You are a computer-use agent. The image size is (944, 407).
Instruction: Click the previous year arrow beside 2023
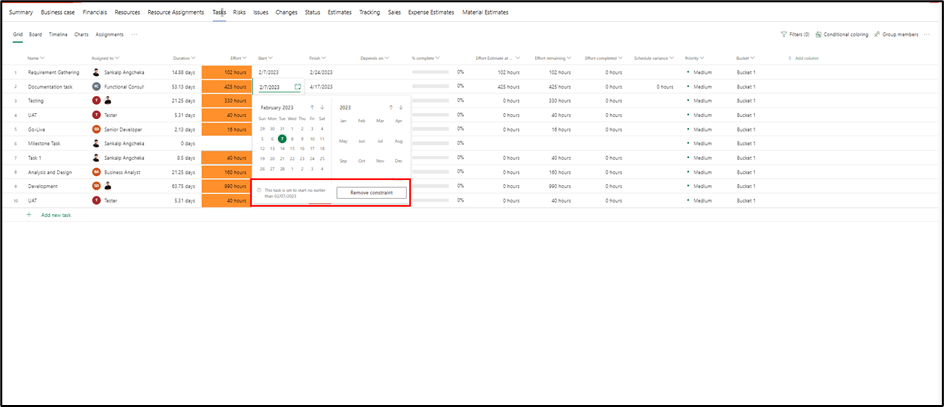point(391,108)
